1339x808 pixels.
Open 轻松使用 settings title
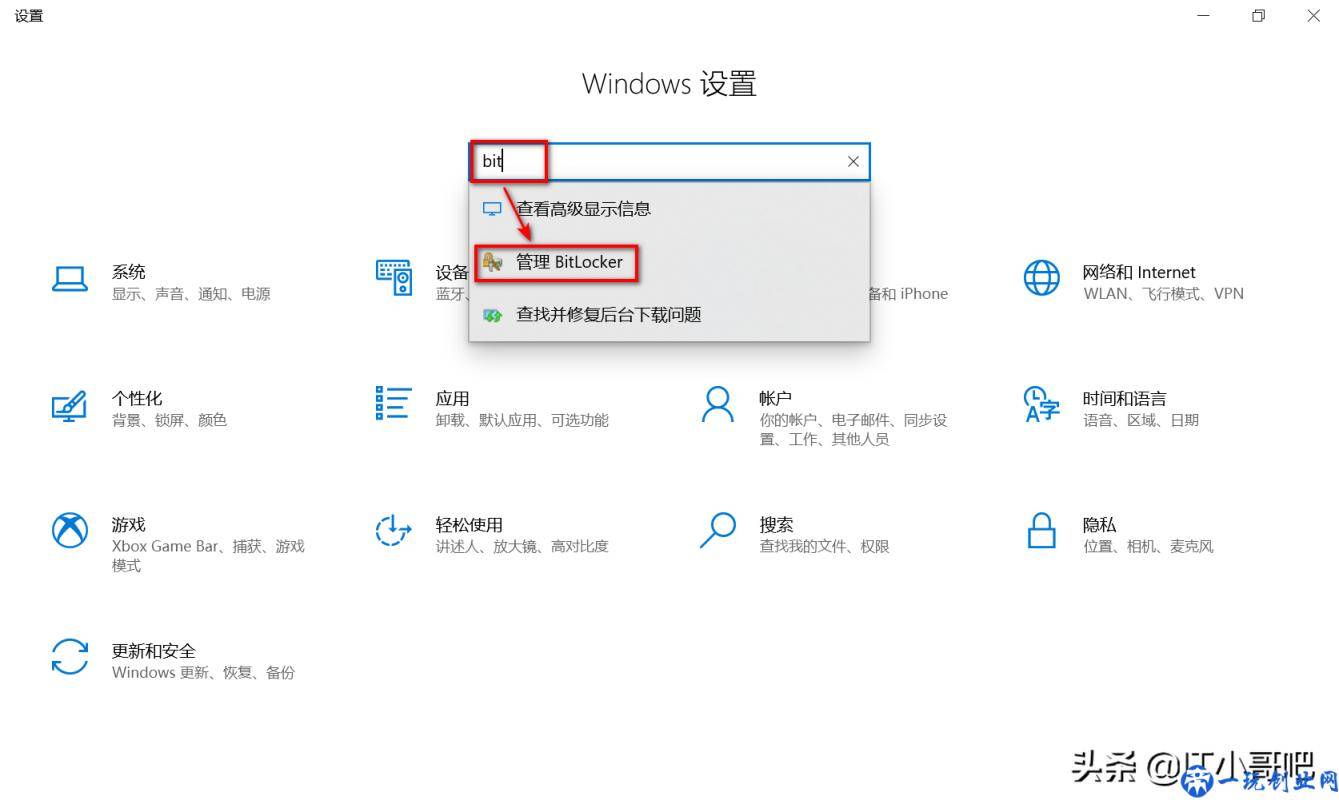tap(469, 524)
